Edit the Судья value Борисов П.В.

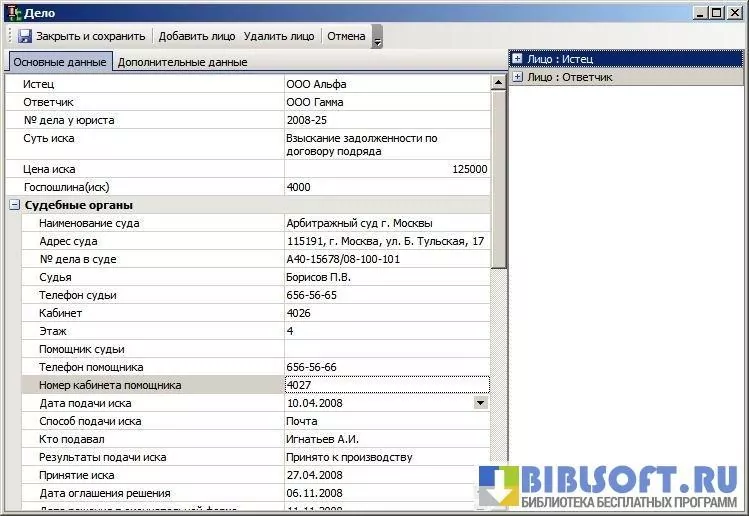pos(386,277)
